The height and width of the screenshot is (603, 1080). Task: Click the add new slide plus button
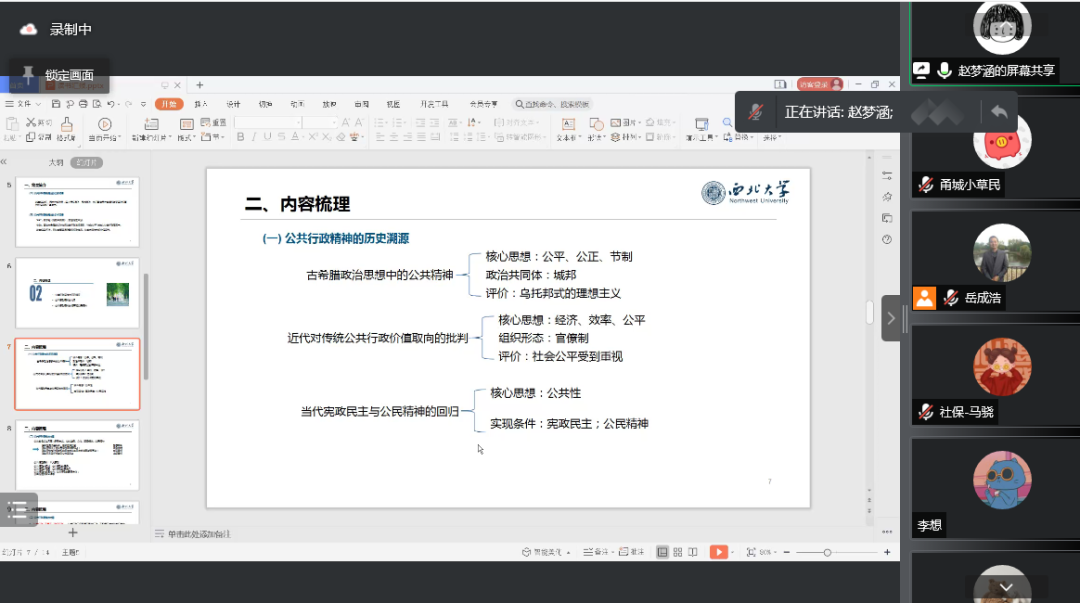[72, 533]
